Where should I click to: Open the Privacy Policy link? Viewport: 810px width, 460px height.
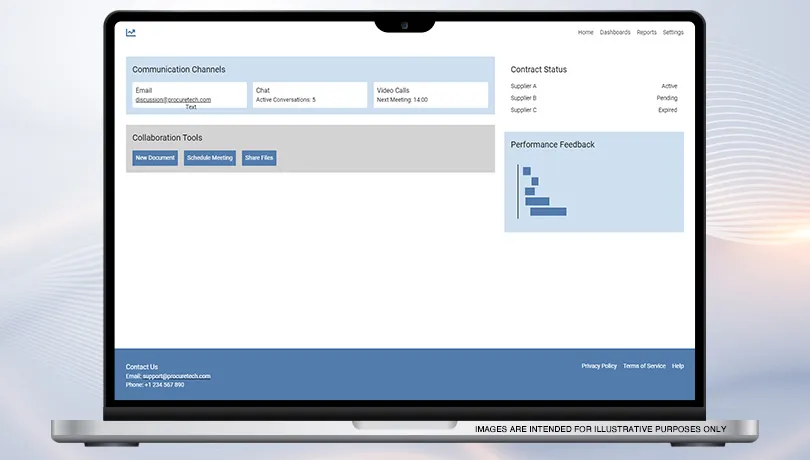point(599,366)
